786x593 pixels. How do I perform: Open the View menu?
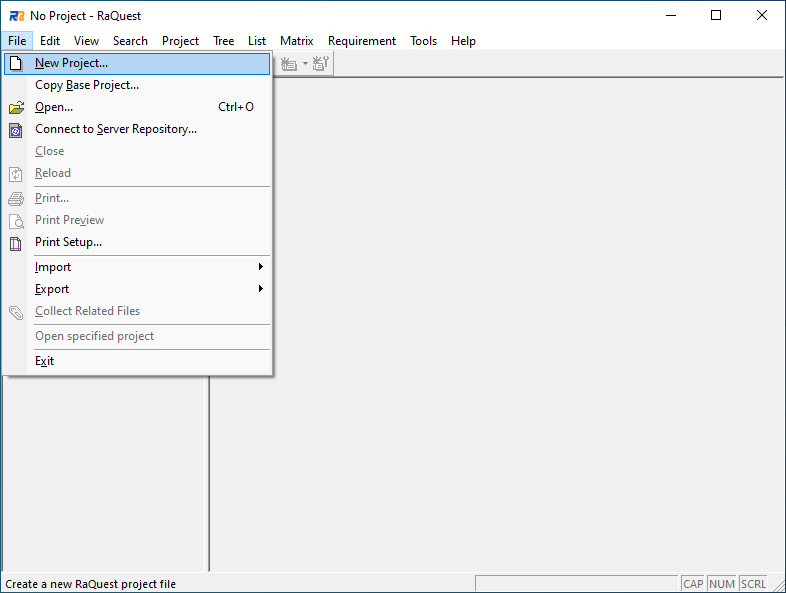click(x=86, y=41)
